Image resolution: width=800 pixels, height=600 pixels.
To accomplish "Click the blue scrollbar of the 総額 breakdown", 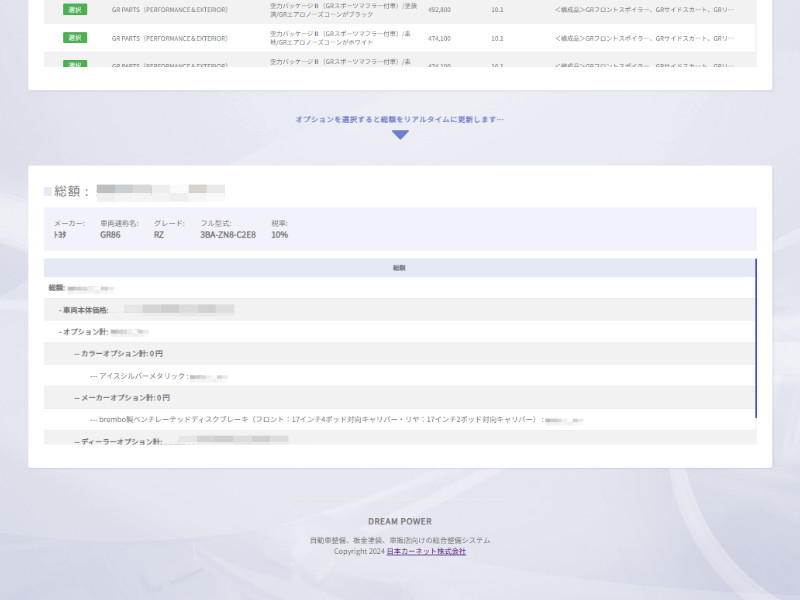I will click(756, 338).
